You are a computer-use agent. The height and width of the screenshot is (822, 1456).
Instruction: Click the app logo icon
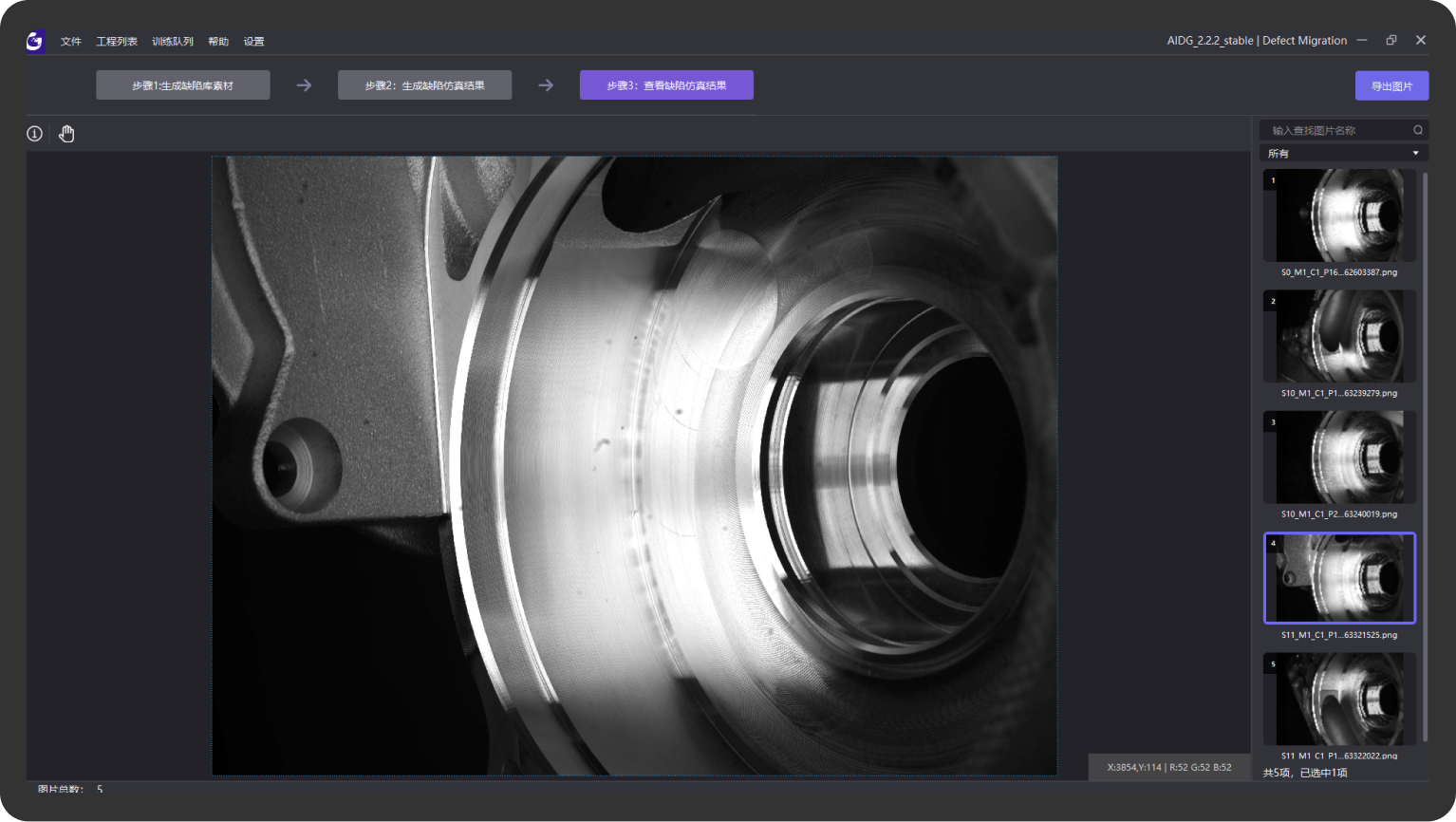35,41
